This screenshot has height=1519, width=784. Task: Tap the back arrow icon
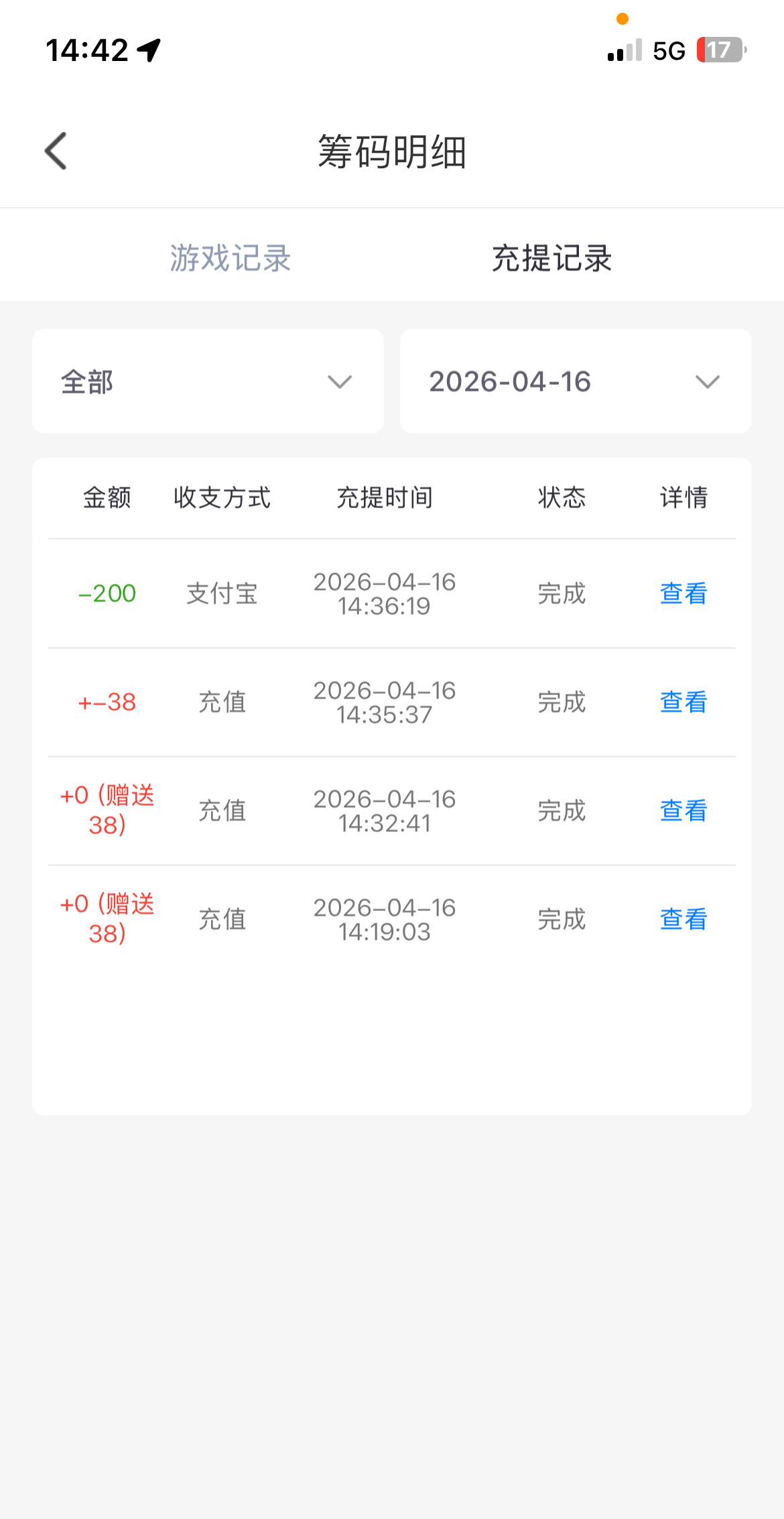56,151
